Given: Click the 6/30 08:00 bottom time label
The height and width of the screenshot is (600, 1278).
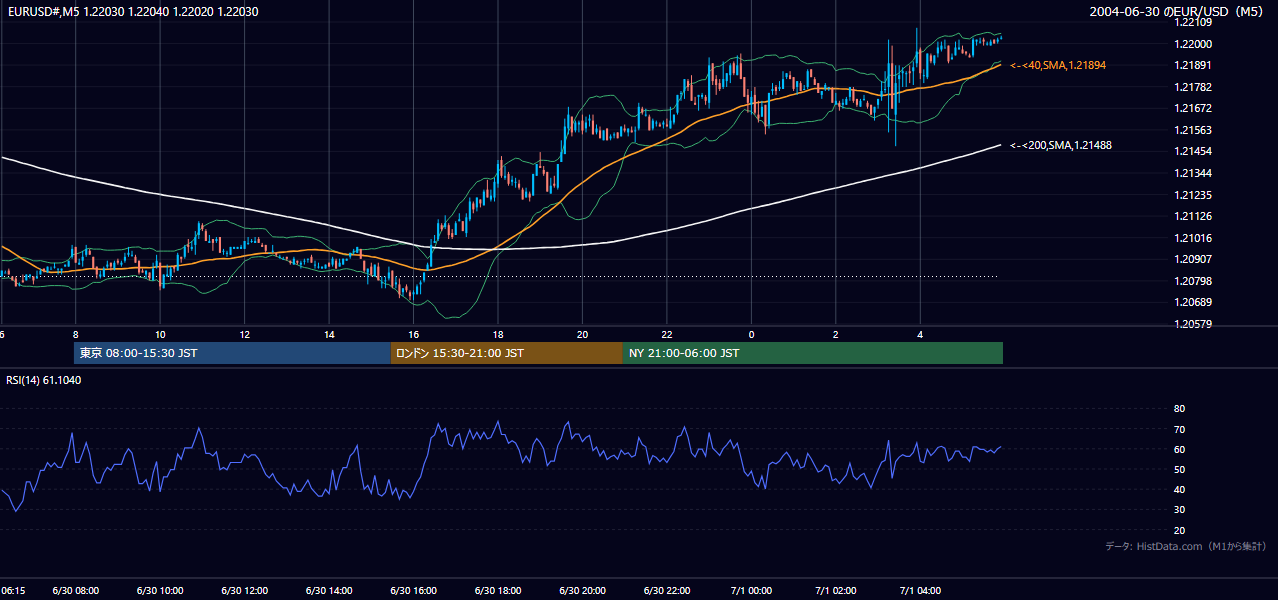Looking at the screenshot, I should [x=75, y=591].
